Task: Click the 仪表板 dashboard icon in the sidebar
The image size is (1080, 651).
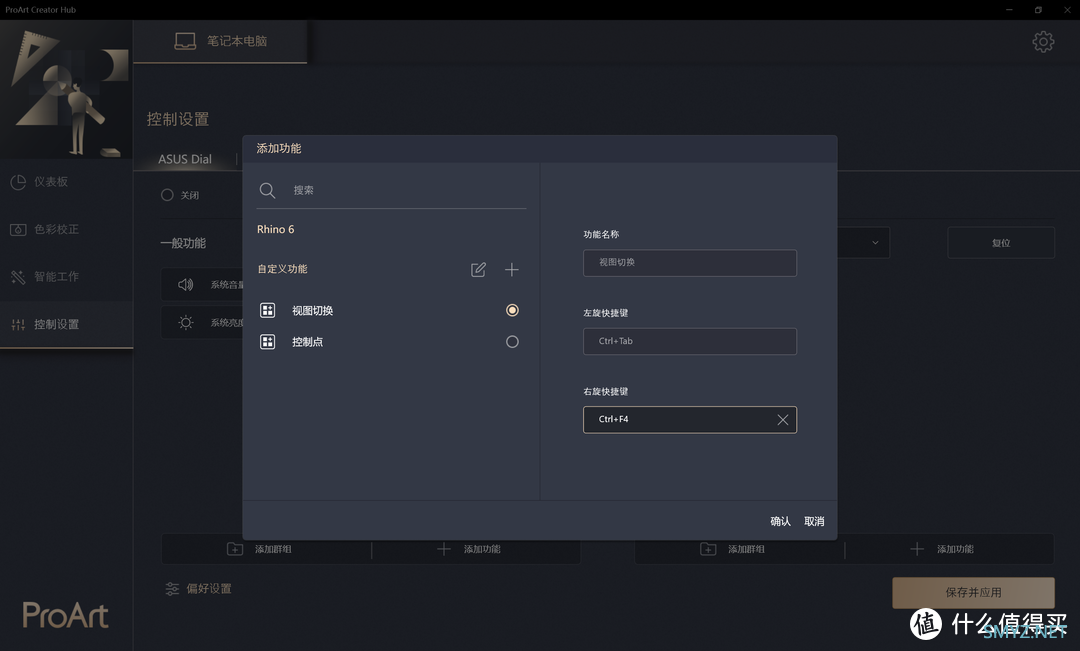Action: tap(18, 182)
